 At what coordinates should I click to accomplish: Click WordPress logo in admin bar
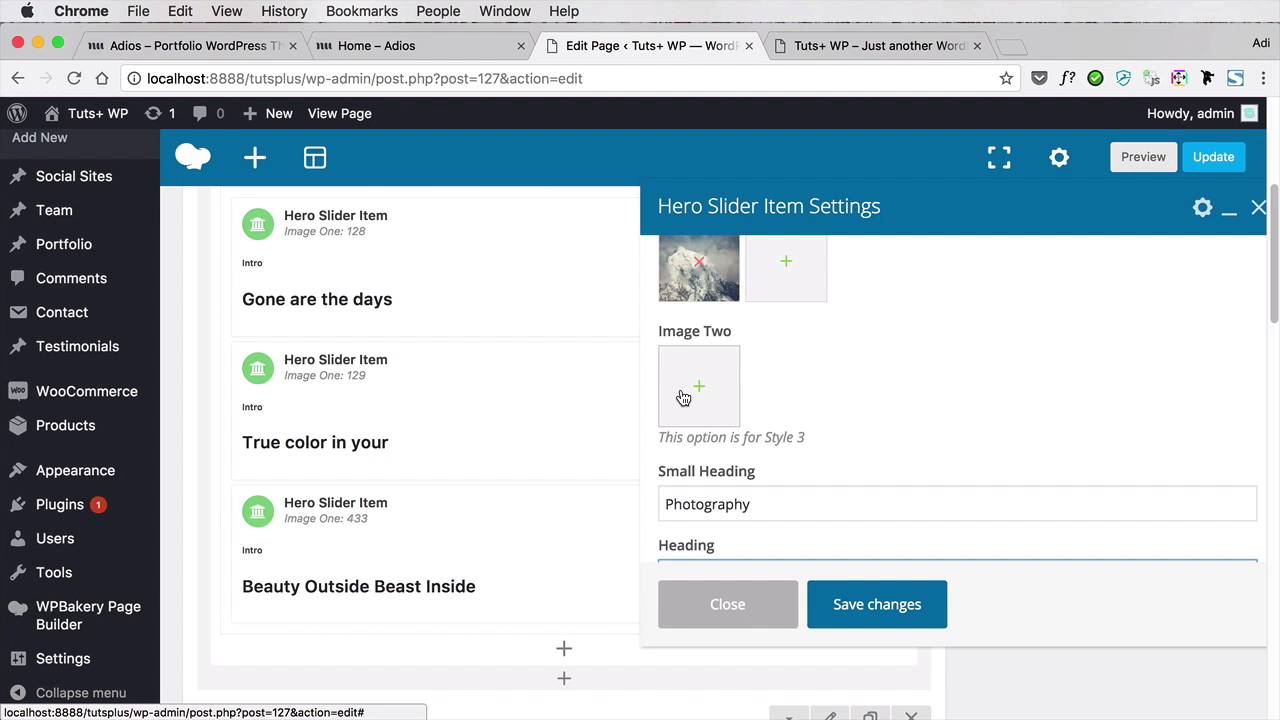16,113
